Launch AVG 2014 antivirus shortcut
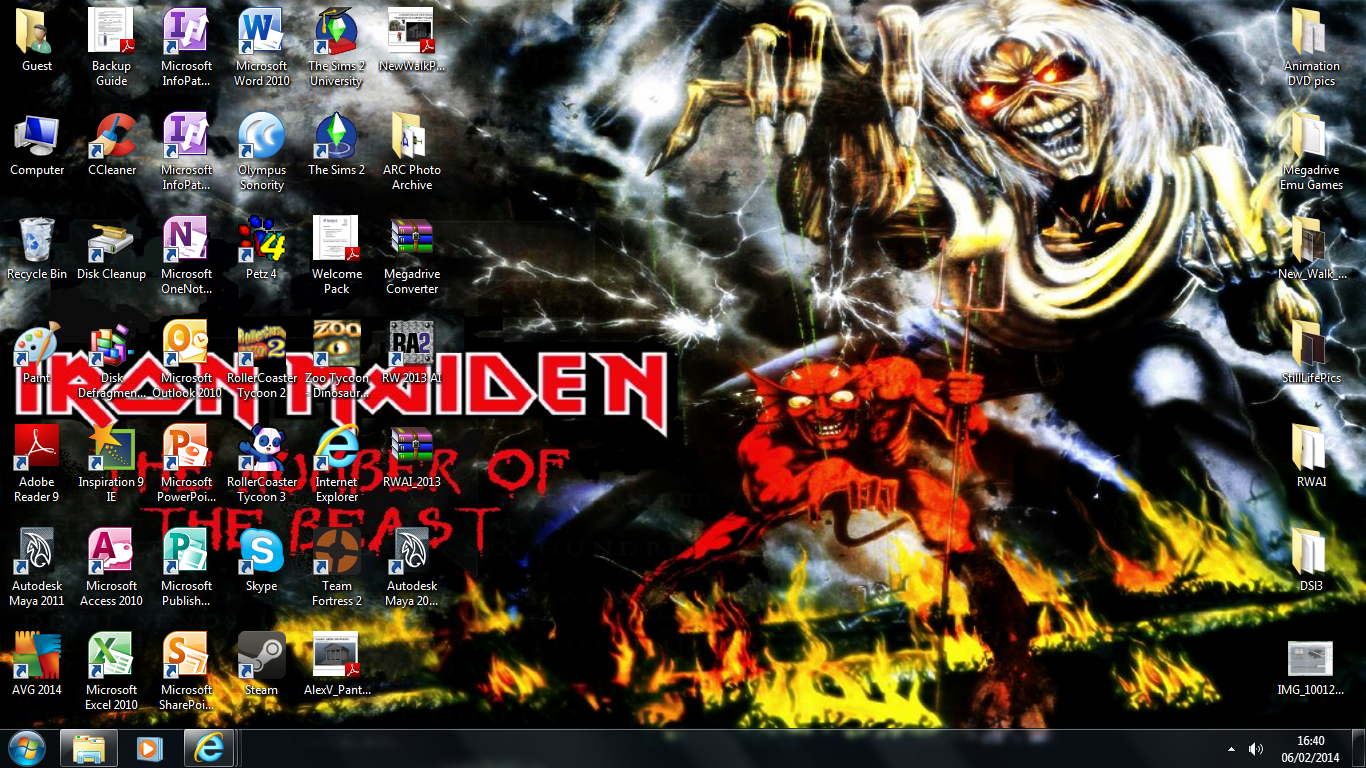The image size is (1366, 768). [37, 666]
